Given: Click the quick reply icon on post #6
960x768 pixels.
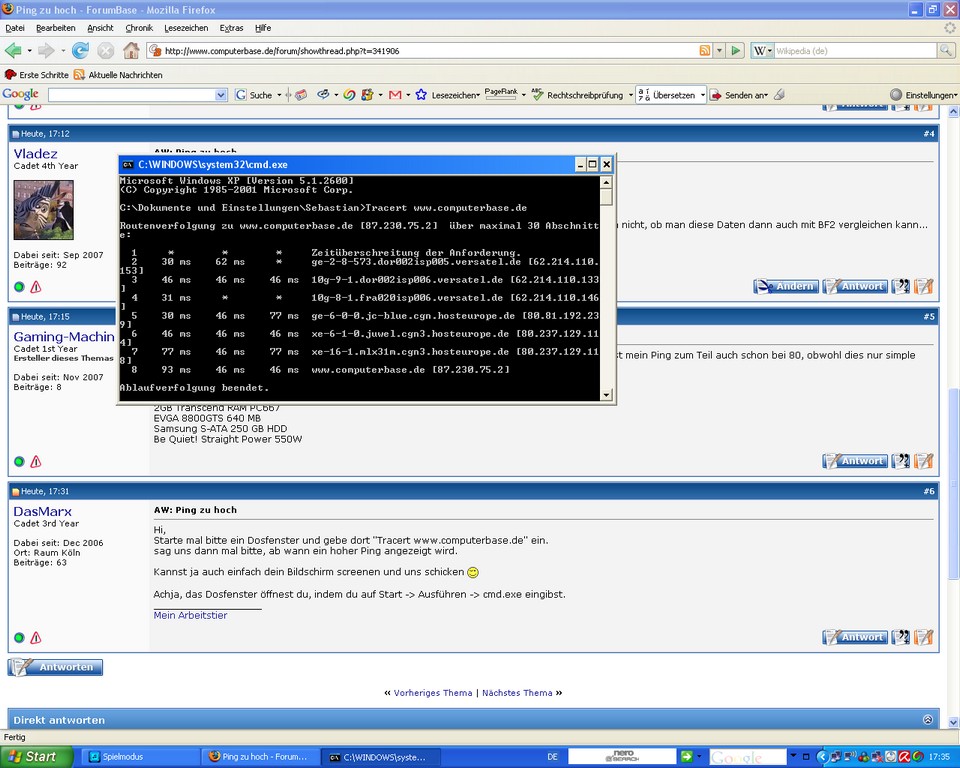Looking at the screenshot, I should click(x=923, y=637).
